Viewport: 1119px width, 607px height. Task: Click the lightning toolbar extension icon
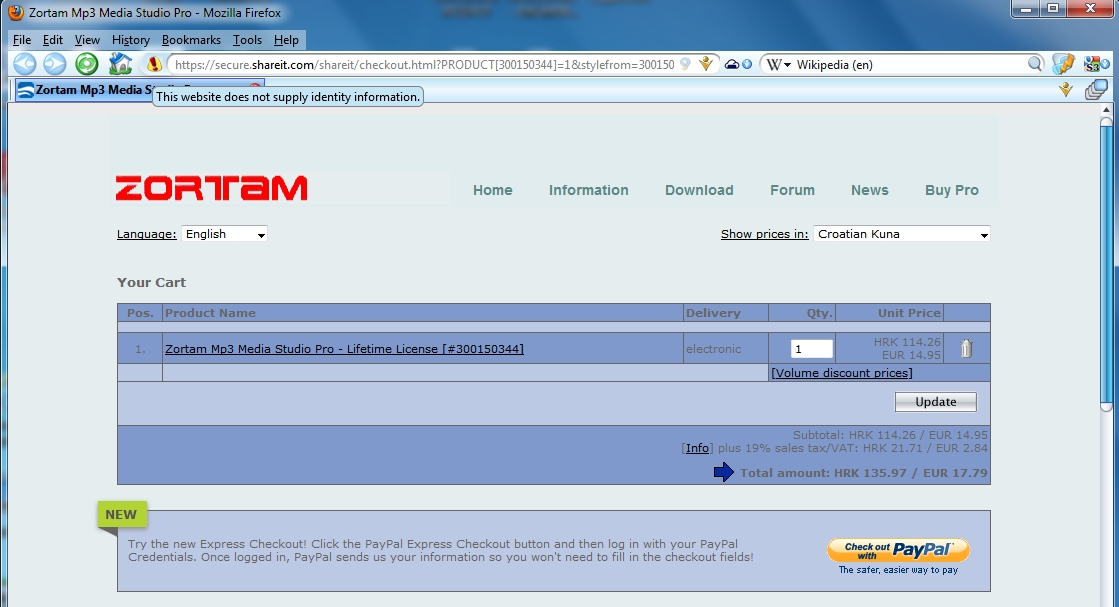pos(1063,64)
